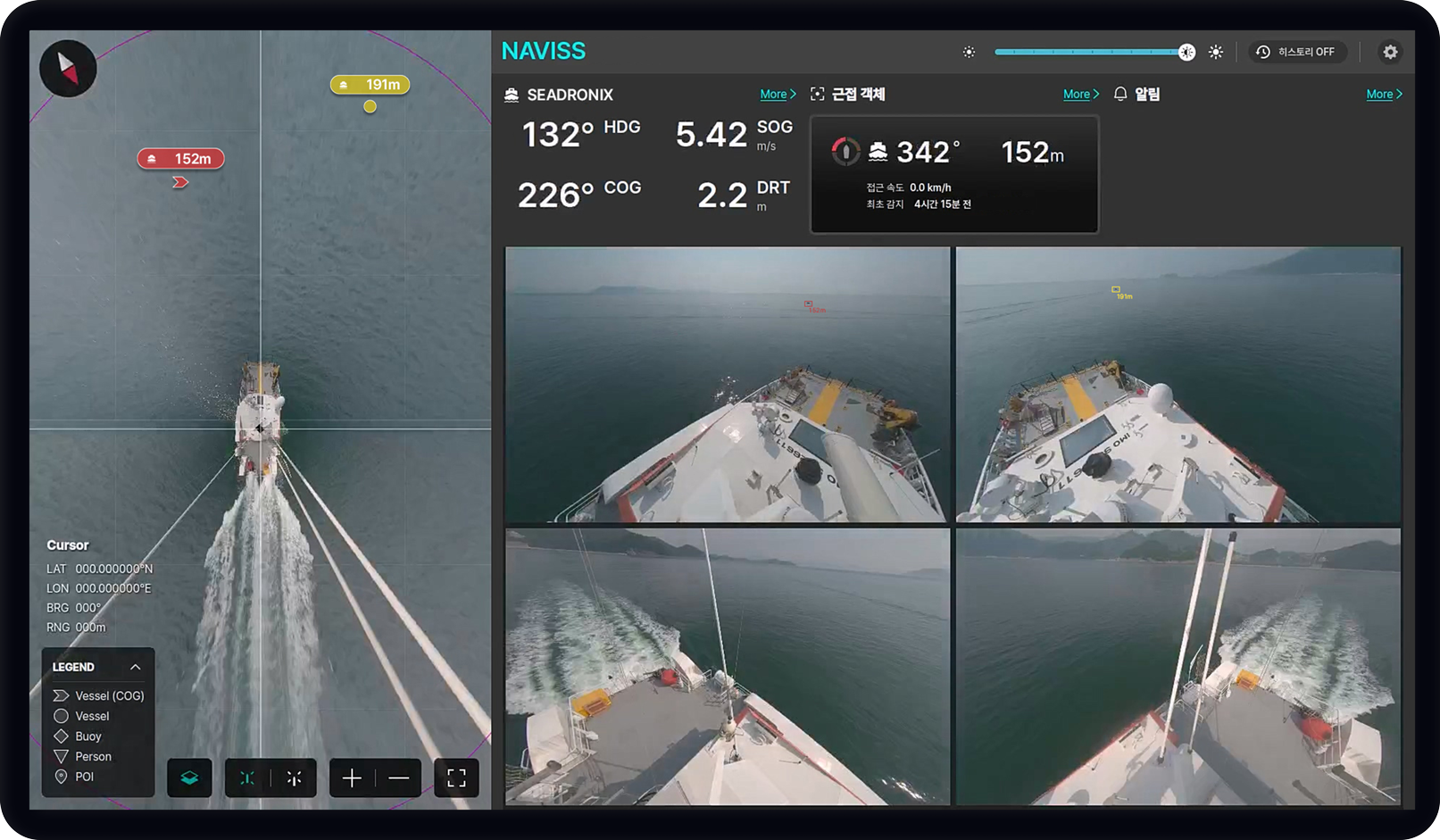Click the white diverging-arrows map button
The width and height of the screenshot is (1440, 840).
295,778
